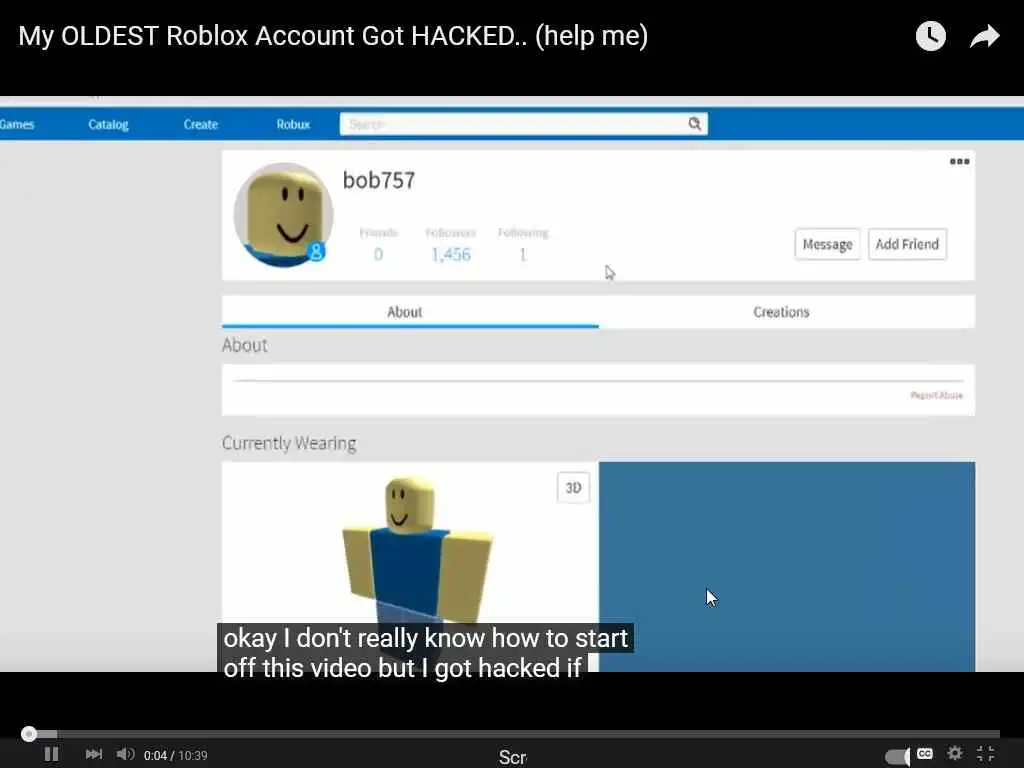Click the video progress bar scrubber
Screen dimensions: 1024x768
tap(29, 734)
